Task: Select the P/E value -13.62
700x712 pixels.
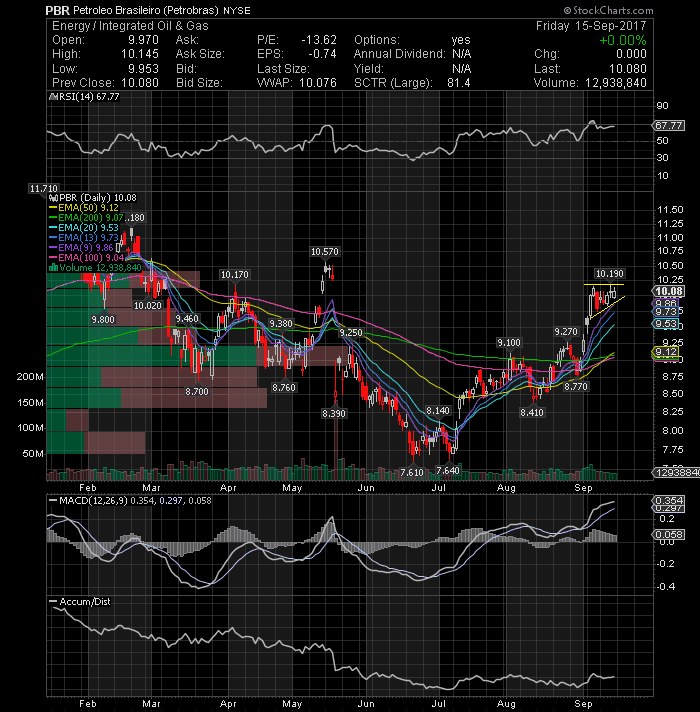Action: click(319, 40)
